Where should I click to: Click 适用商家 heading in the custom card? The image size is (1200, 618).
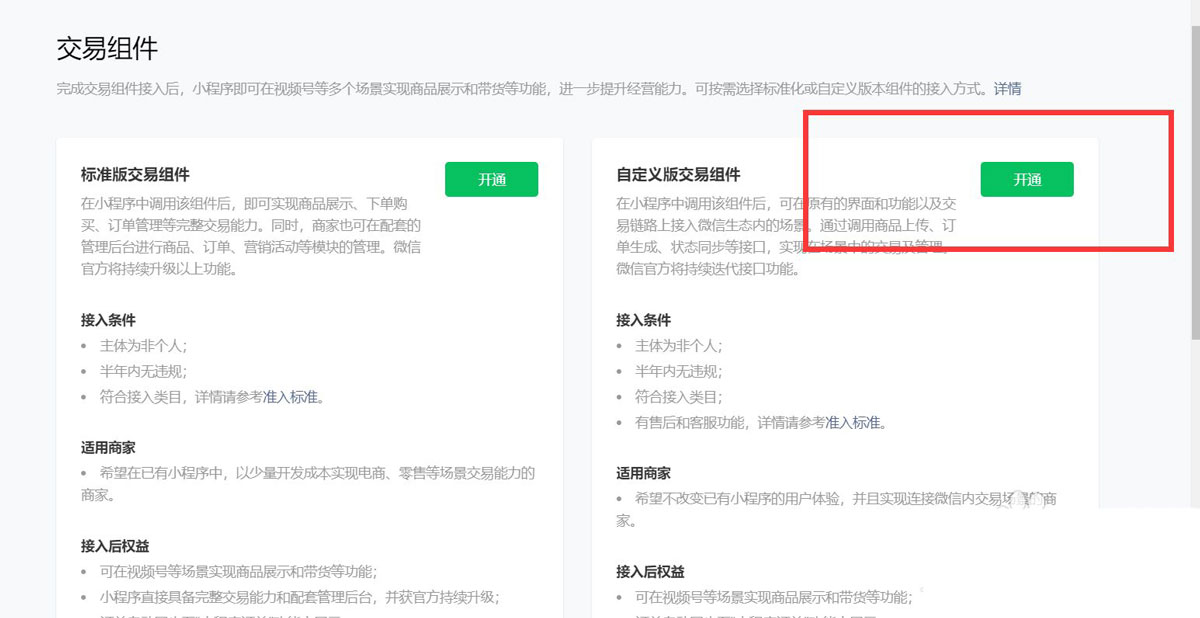coord(642,472)
